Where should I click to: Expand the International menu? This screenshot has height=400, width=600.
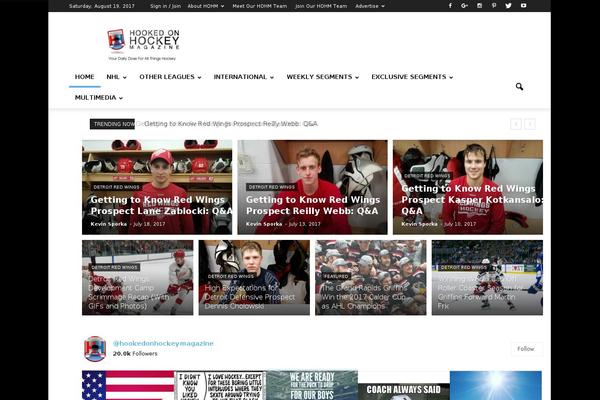tap(244, 77)
